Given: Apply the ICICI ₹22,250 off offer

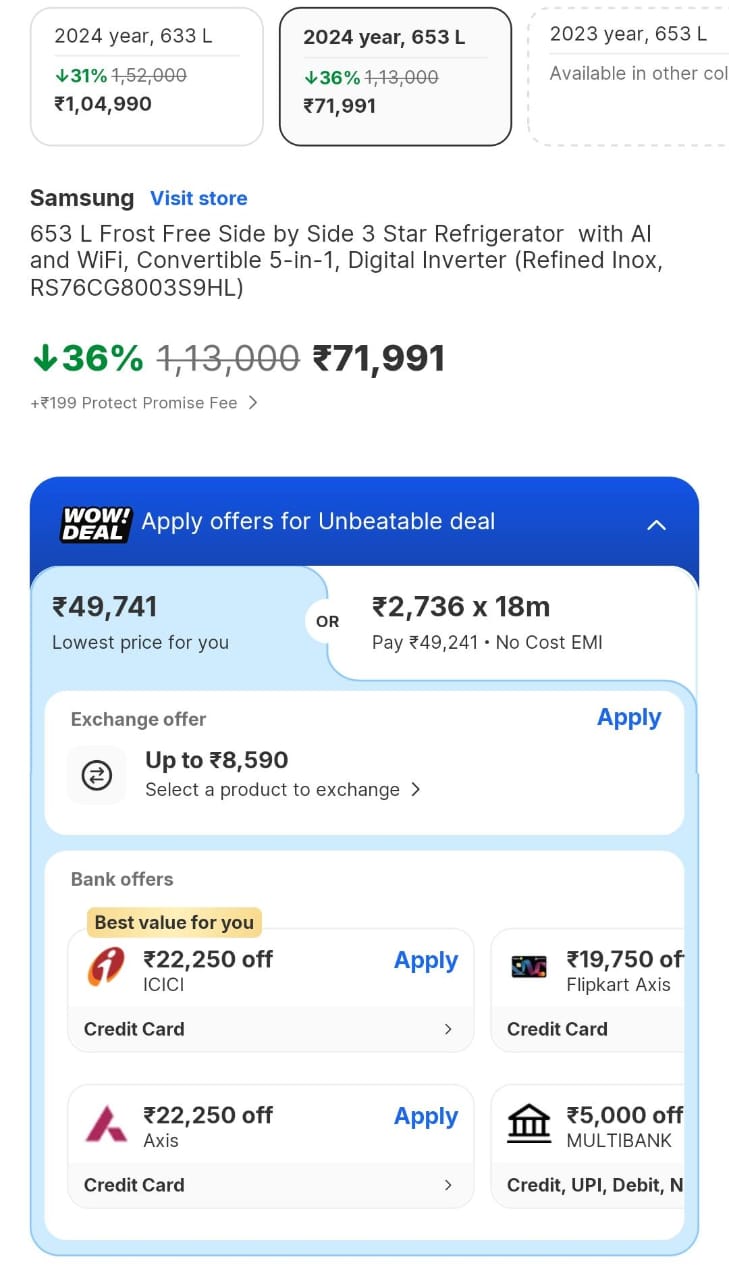Looking at the screenshot, I should coord(426,961).
